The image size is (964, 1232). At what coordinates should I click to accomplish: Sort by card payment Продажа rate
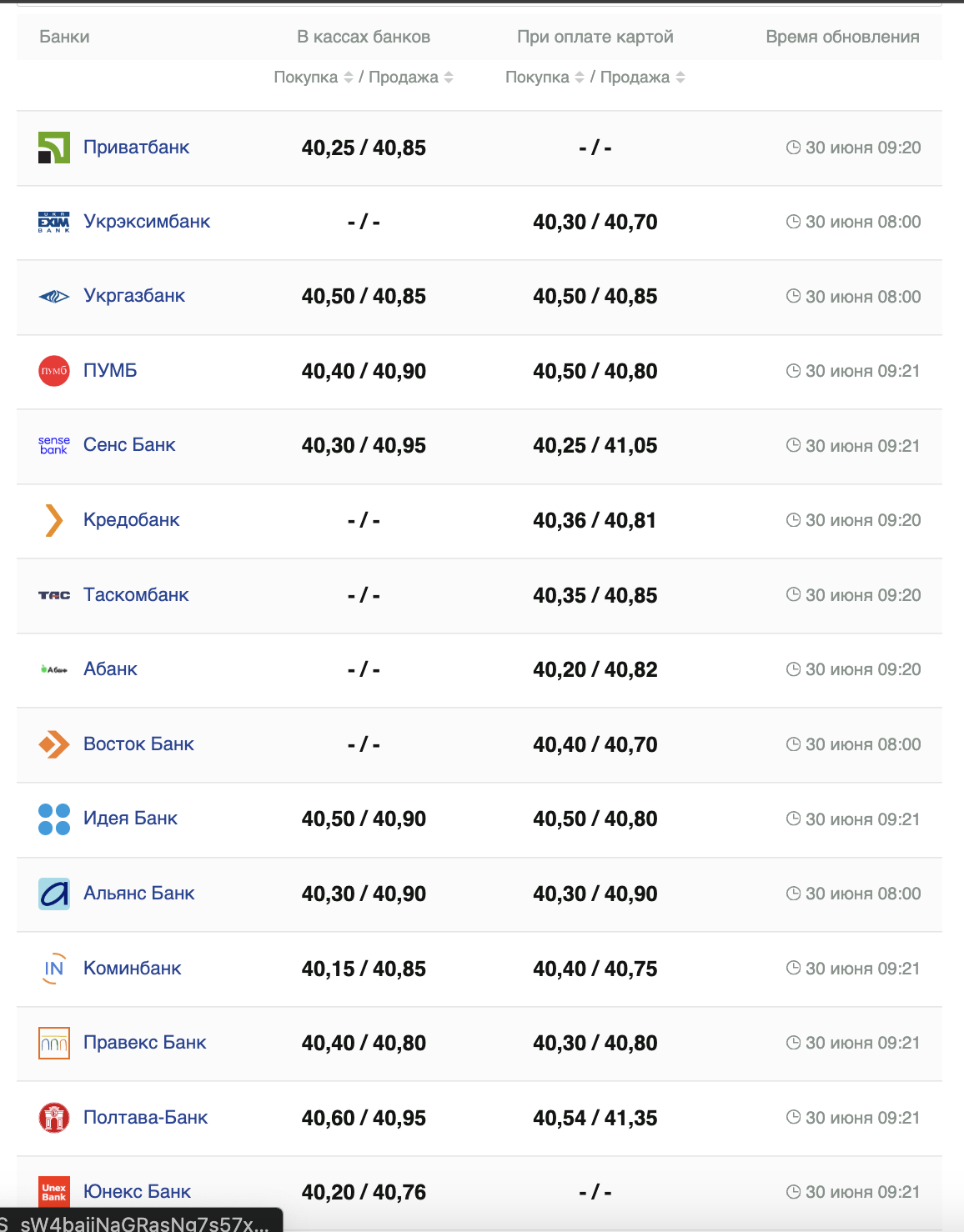tap(680, 78)
